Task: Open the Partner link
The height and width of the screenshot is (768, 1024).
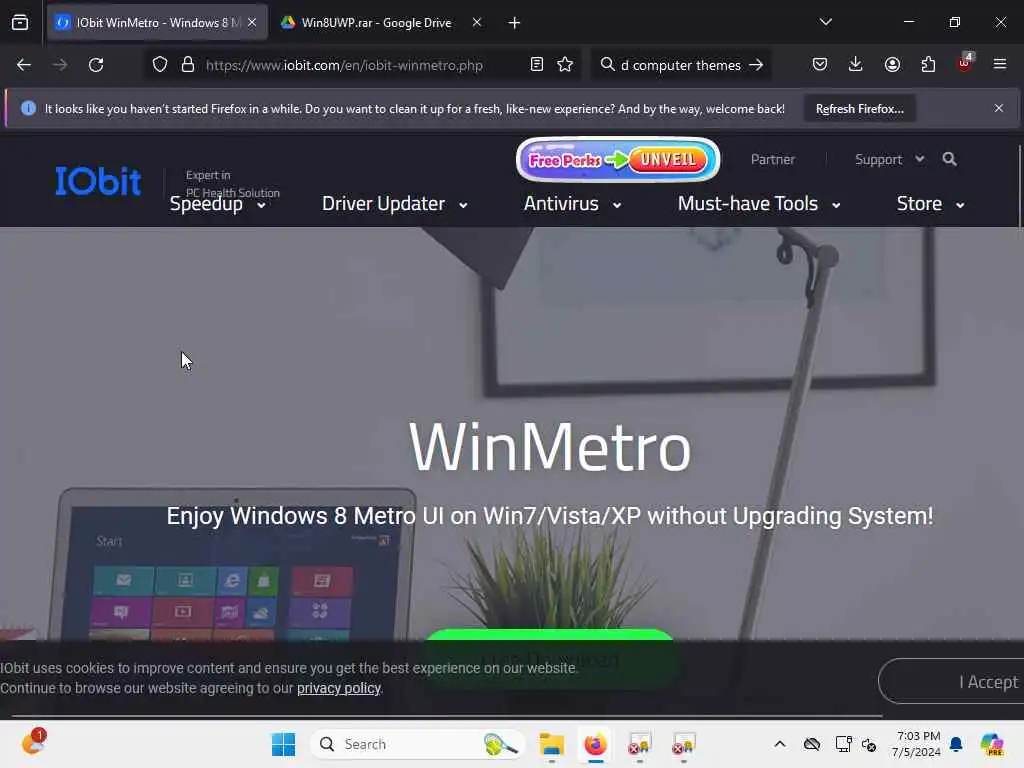Action: [x=773, y=159]
